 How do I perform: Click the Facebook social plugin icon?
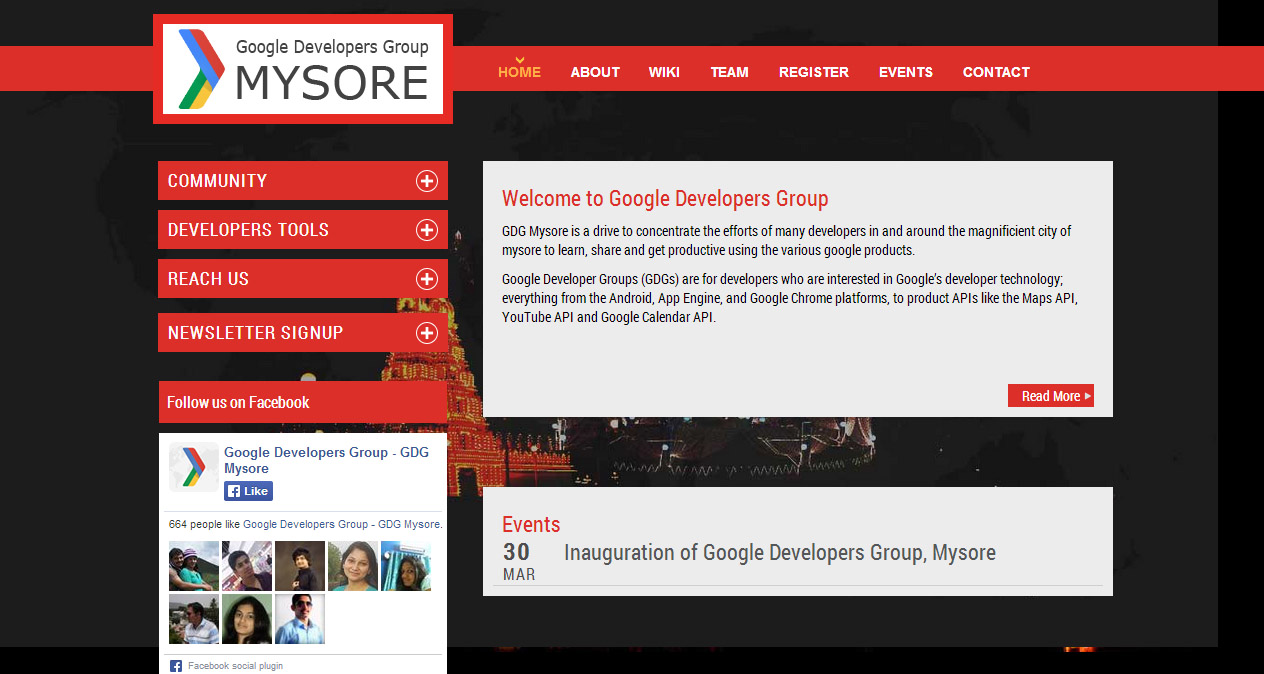(176, 666)
